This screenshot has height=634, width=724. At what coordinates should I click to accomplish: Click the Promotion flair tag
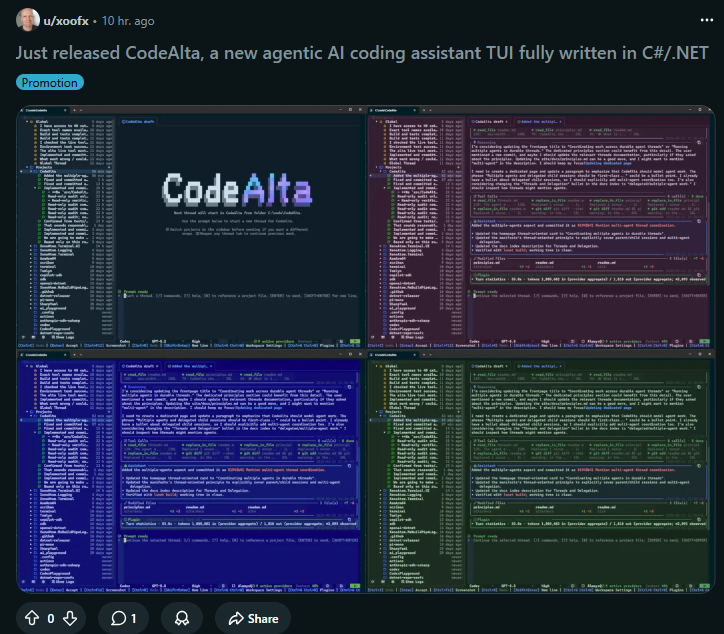point(50,83)
